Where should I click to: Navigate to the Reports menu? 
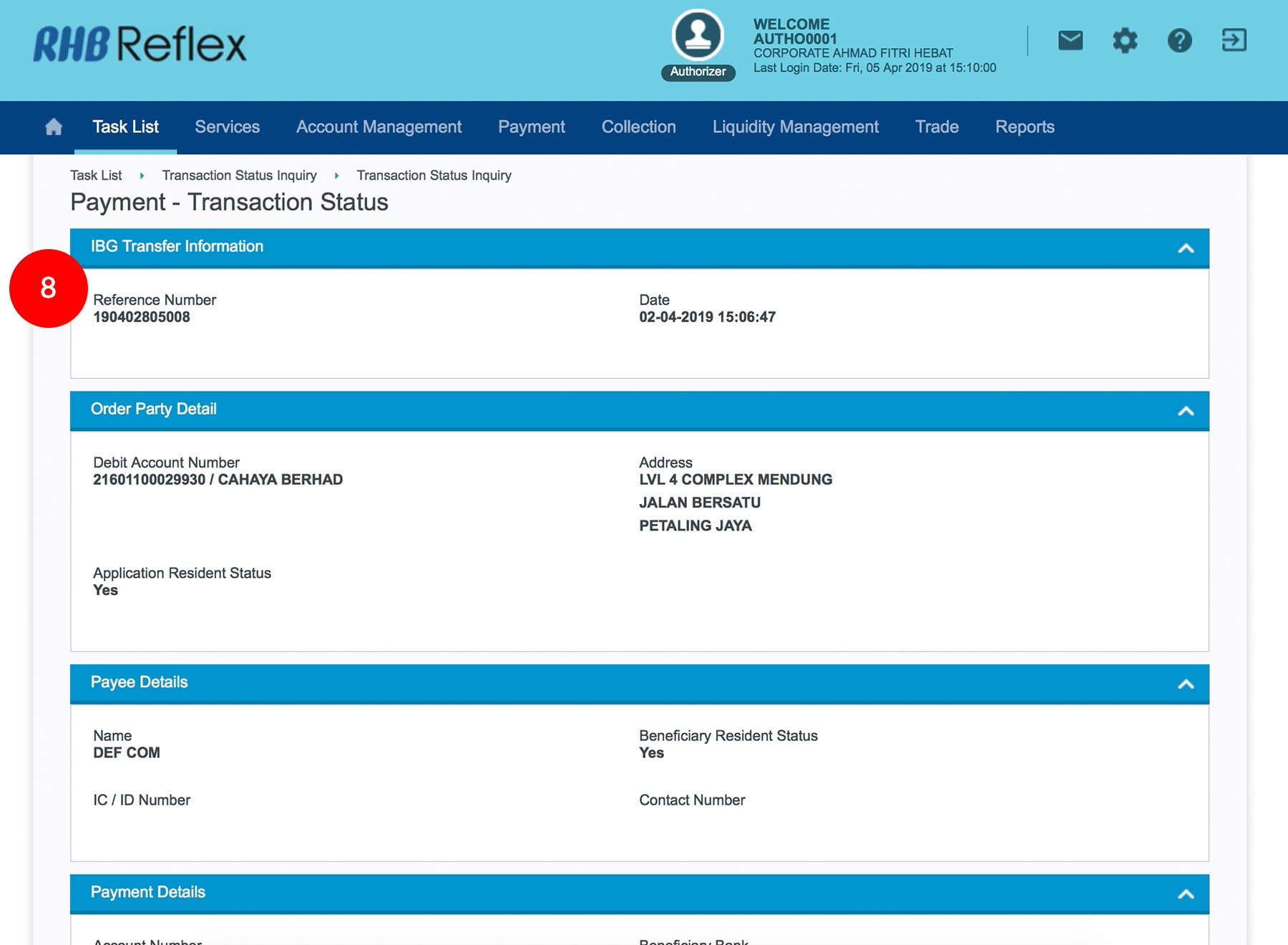point(1024,127)
